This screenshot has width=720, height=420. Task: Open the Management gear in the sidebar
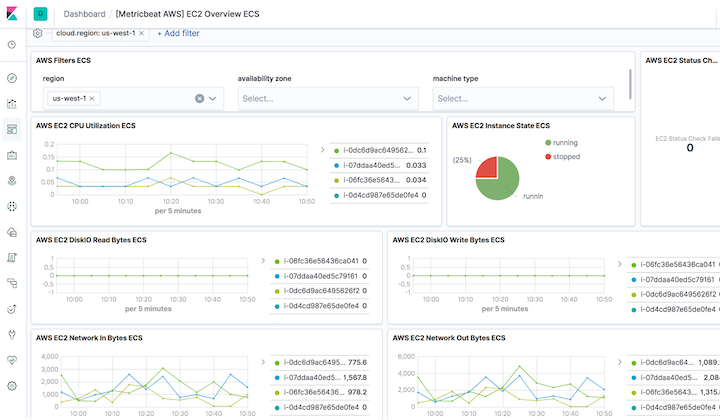click(x=12, y=386)
